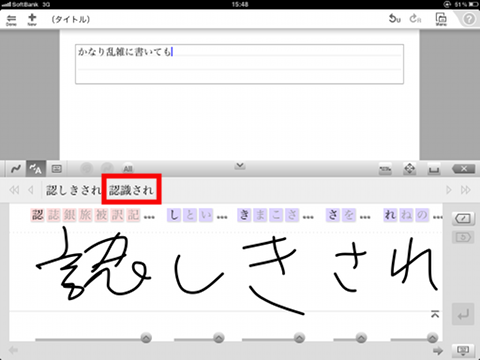Open the help question mark button
This screenshot has width=480, height=360.
point(469,19)
